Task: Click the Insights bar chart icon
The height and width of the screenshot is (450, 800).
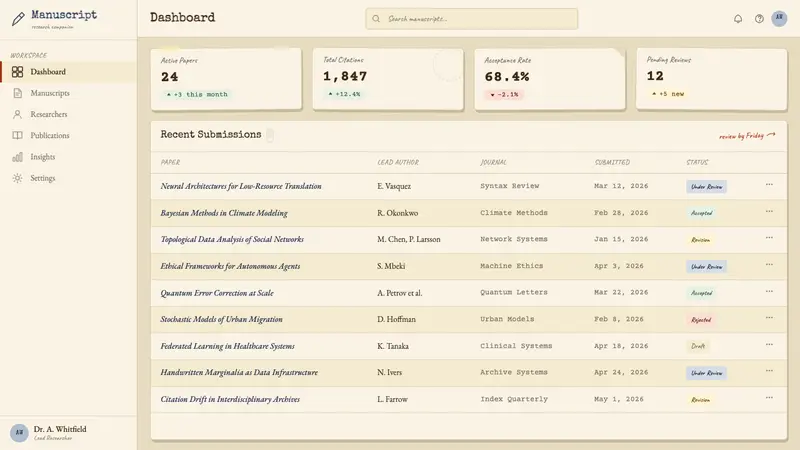Action: (x=17, y=157)
